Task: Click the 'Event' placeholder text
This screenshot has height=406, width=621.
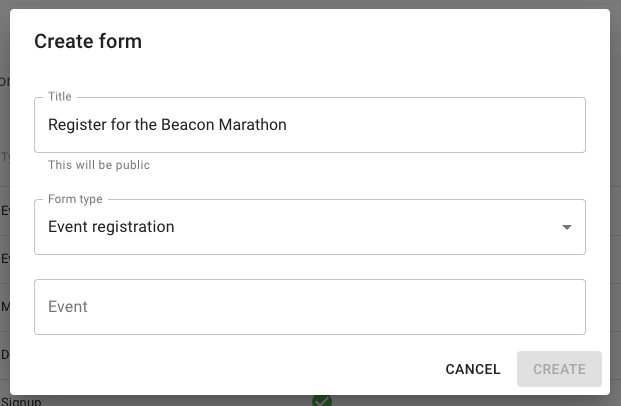Action: pyautogui.click(x=68, y=307)
